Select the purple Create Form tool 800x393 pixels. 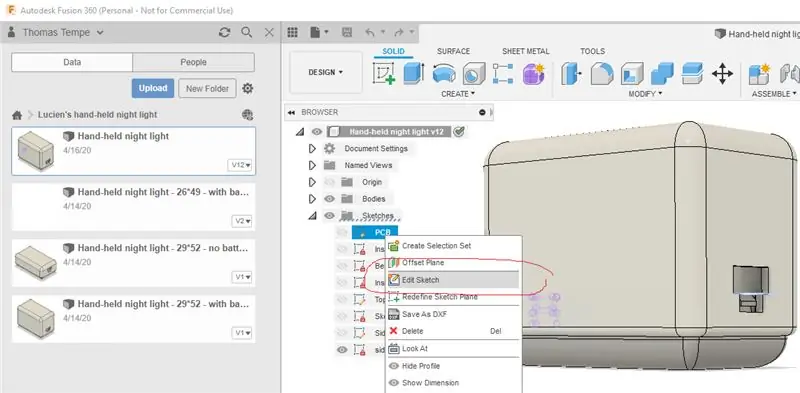(x=534, y=73)
